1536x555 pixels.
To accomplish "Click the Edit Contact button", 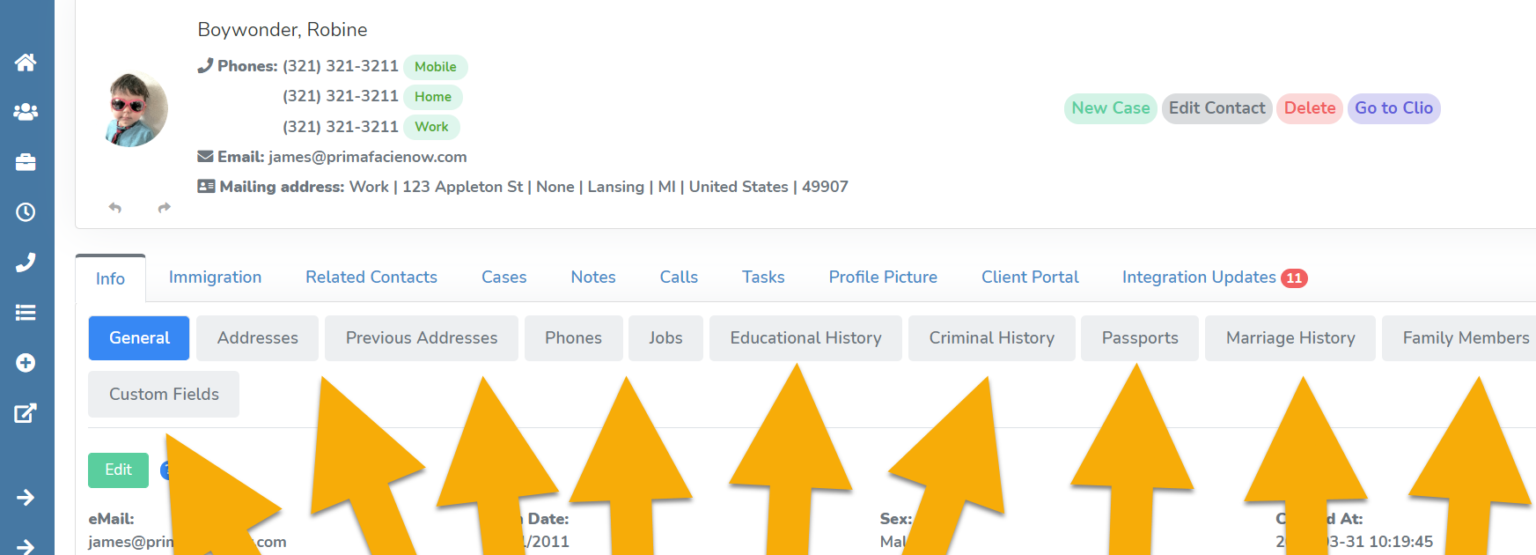I will click(x=1217, y=108).
